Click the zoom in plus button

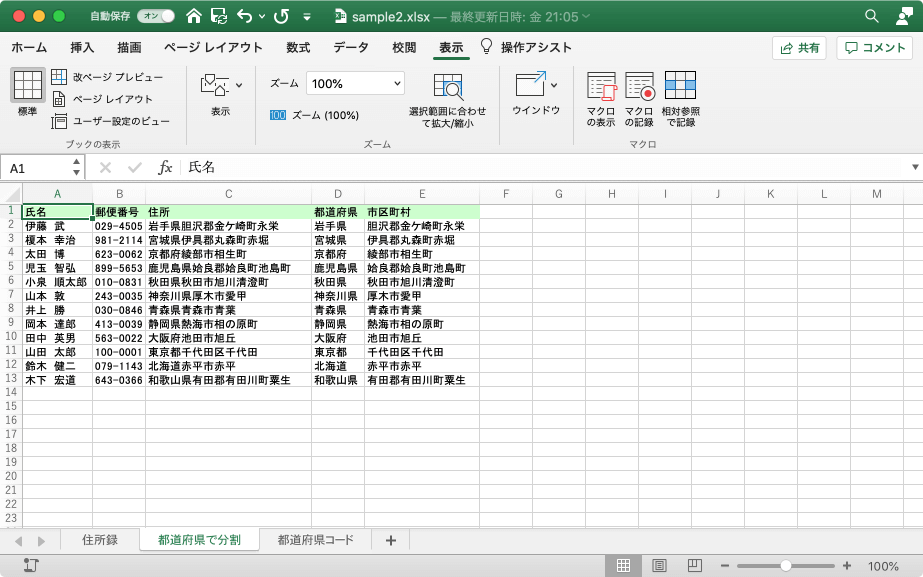(x=846, y=566)
